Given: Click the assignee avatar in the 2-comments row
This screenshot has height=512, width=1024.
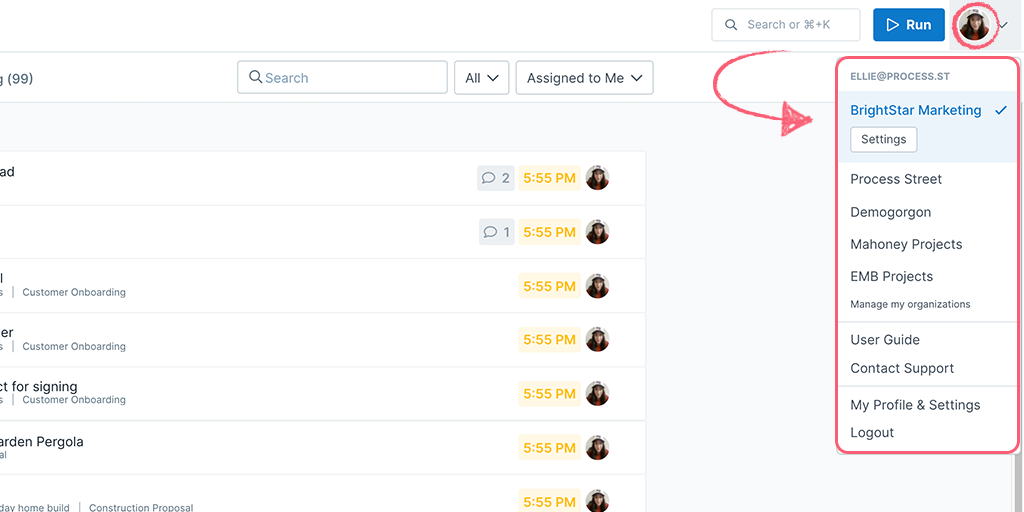Looking at the screenshot, I should point(597,178).
